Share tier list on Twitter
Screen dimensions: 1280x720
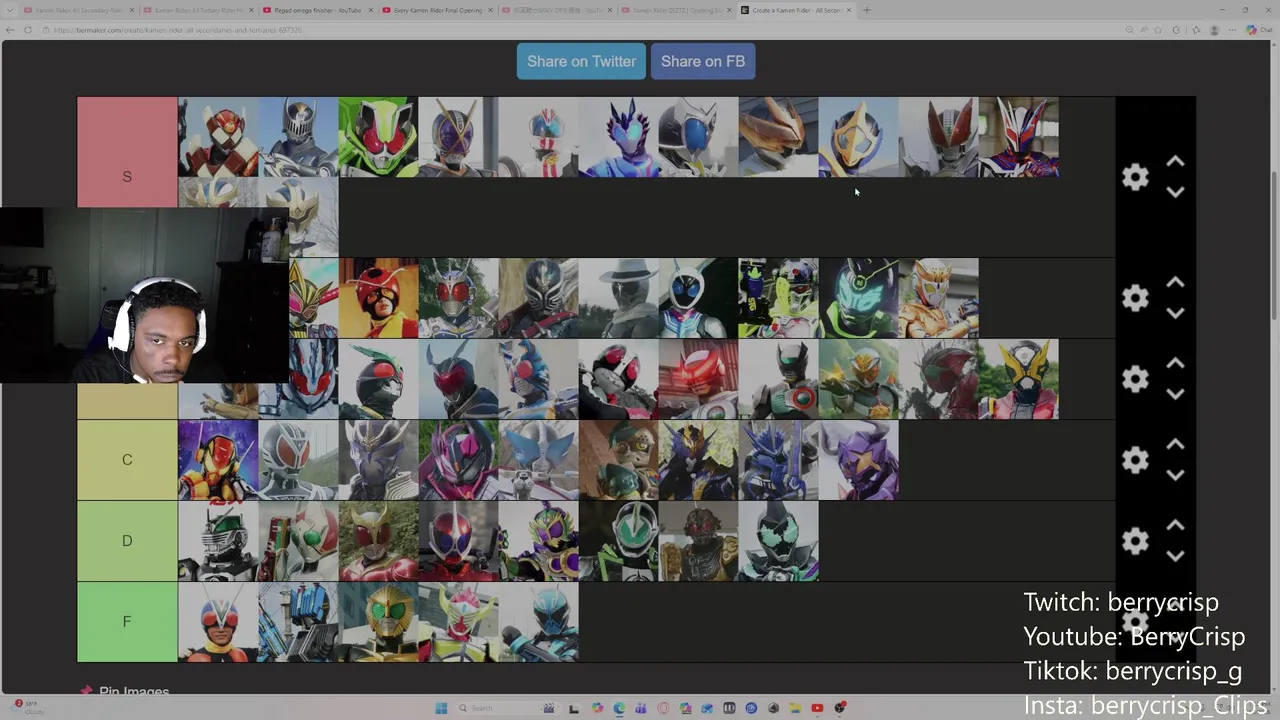(x=581, y=61)
